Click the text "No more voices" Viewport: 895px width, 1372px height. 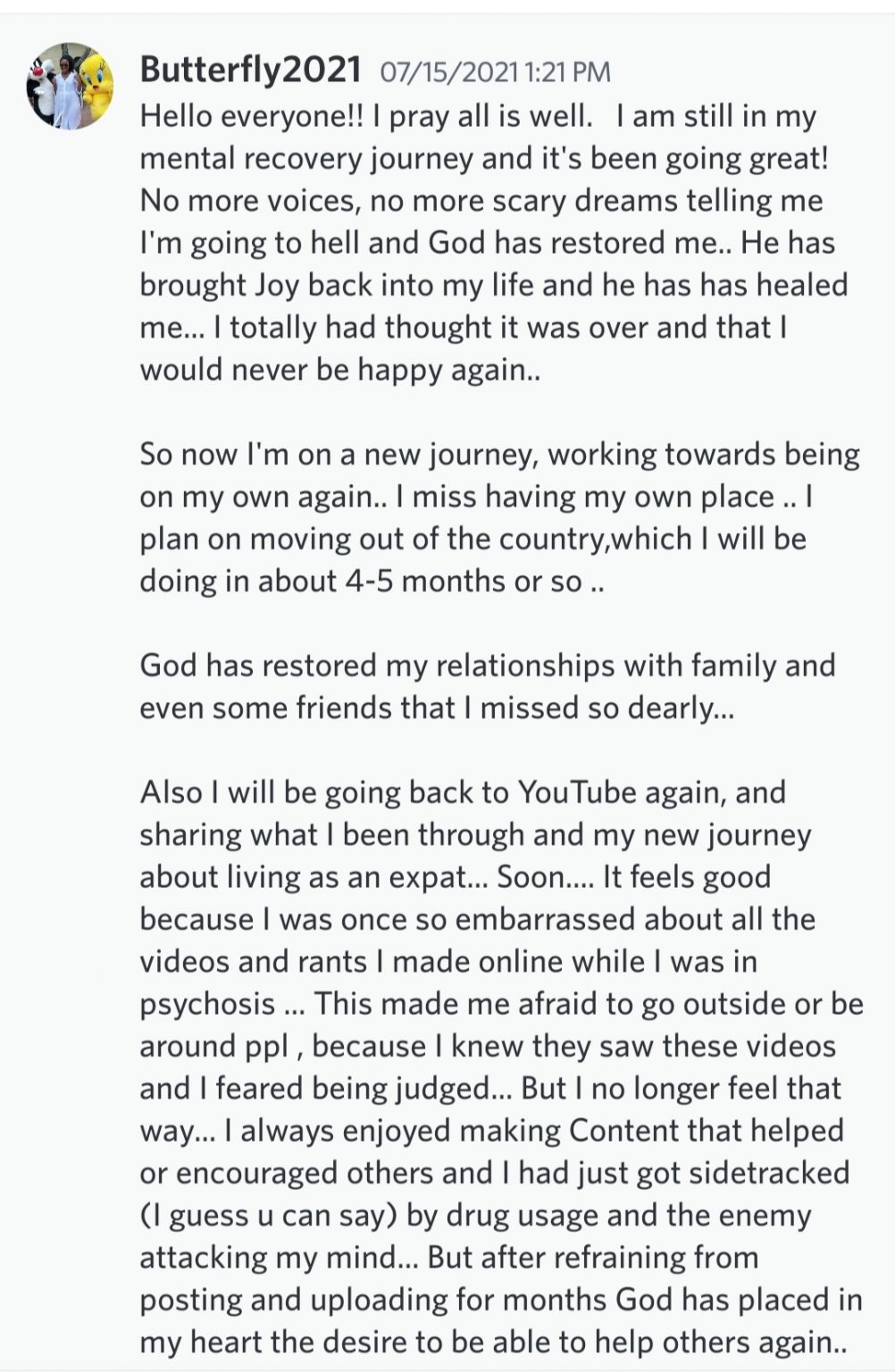click(247, 201)
